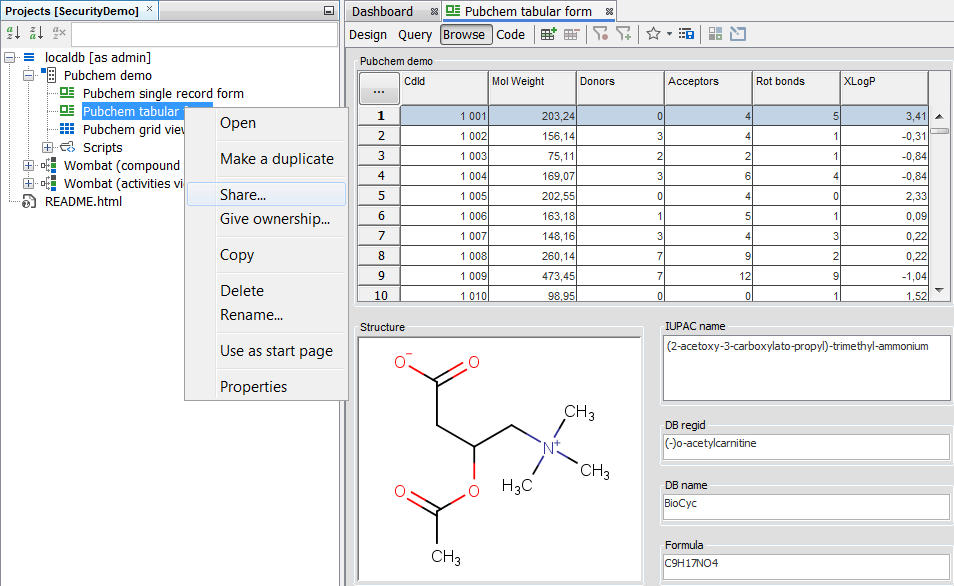Click the star favorites icon

(x=653, y=34)
